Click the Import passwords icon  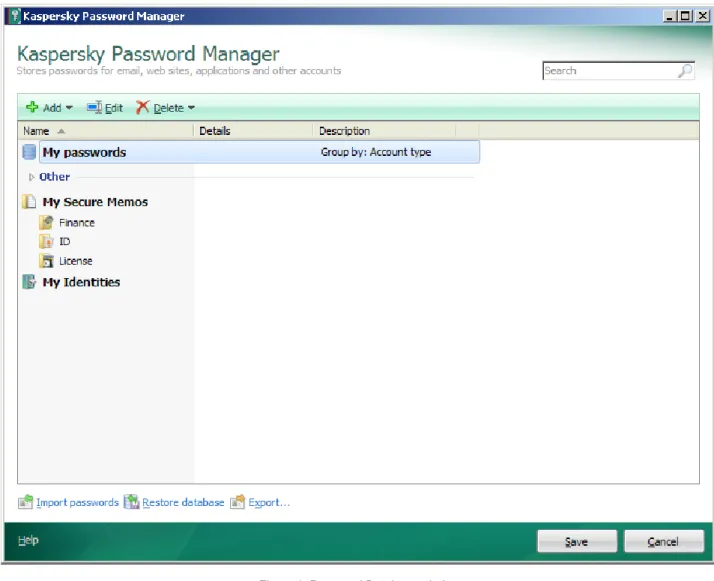coord(26,502)
